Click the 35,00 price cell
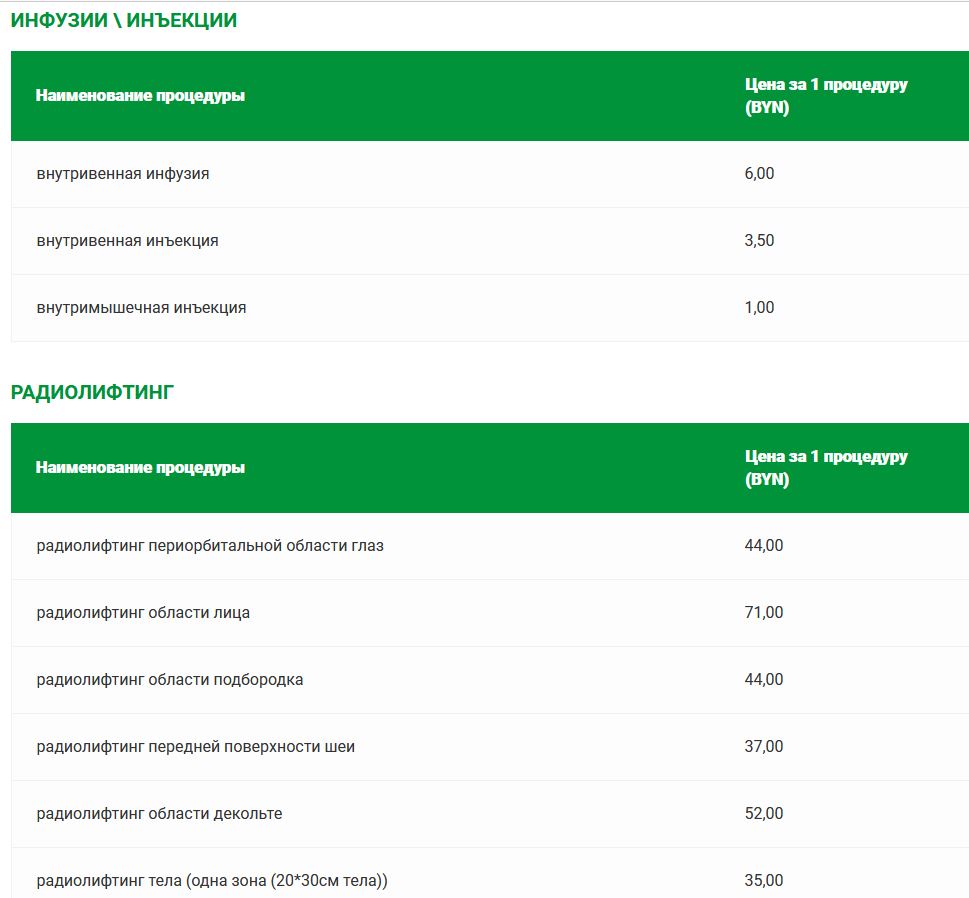 (764, 881)
